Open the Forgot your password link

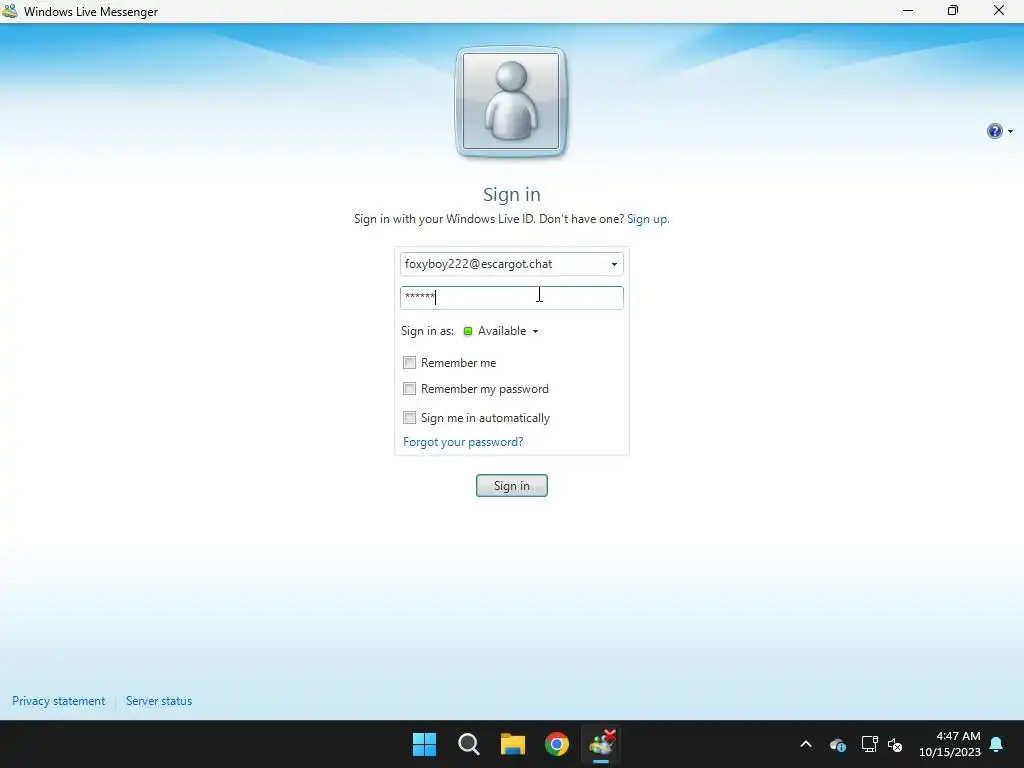pyautogui.click(x=463, y=442)
